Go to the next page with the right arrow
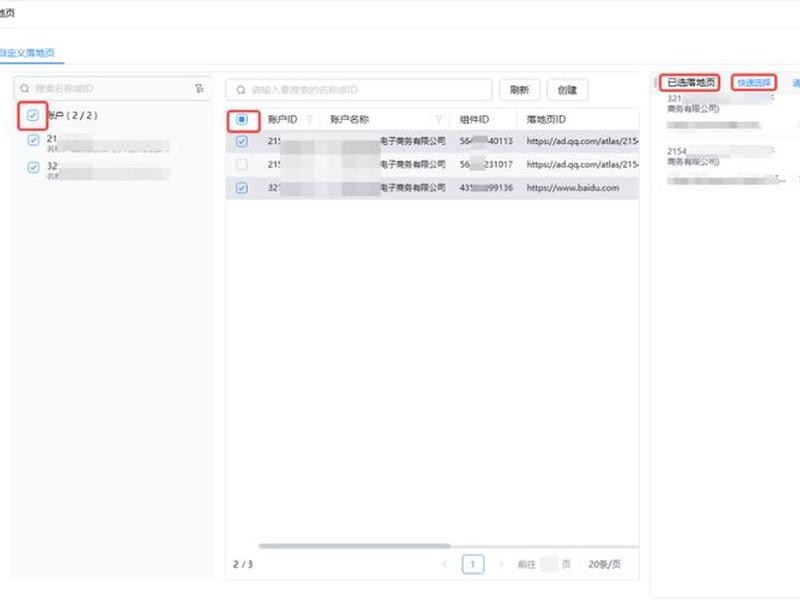800x600 pixels. tap(501, 564)
